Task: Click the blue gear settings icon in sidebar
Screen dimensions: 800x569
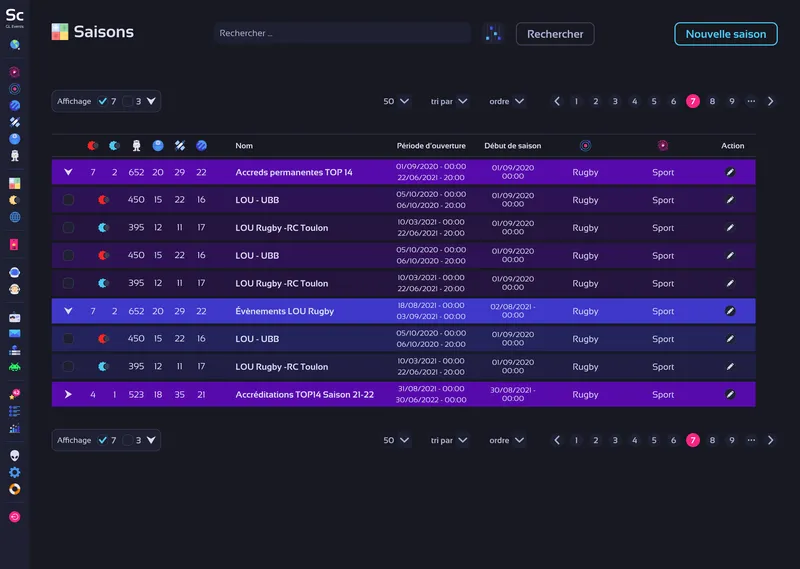Action: 15,472
